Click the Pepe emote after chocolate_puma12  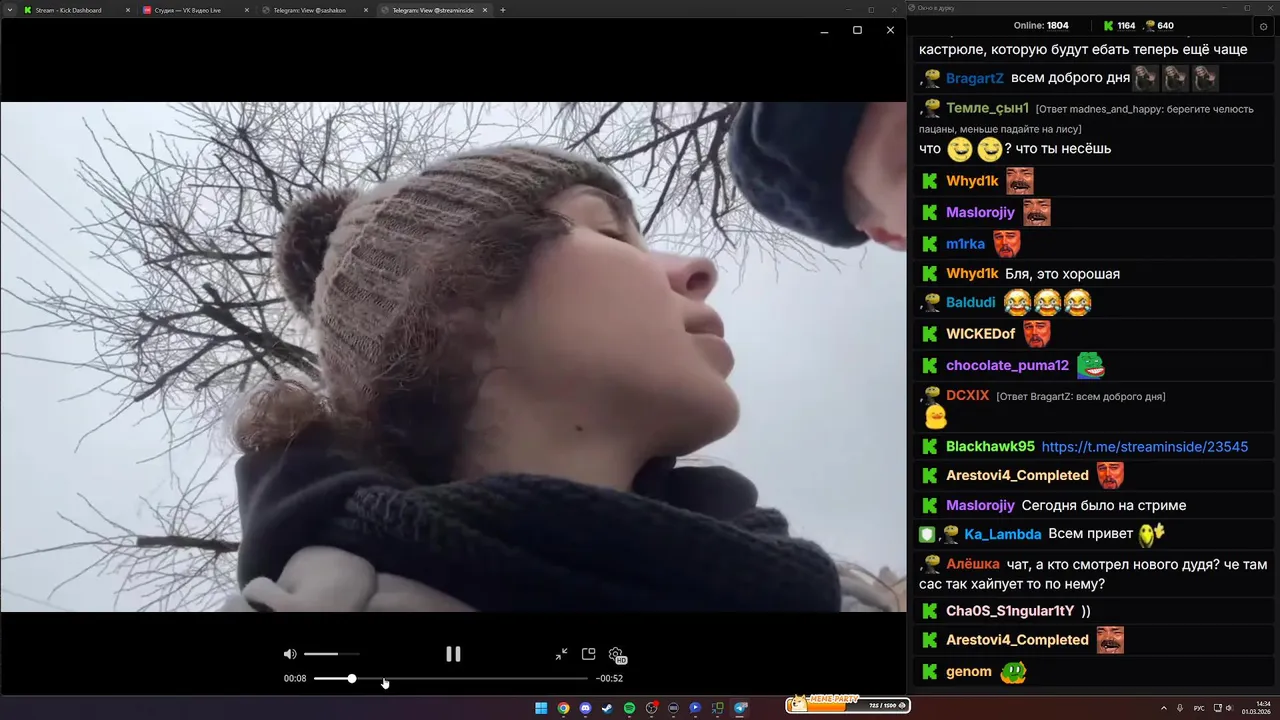(1091, 366)
